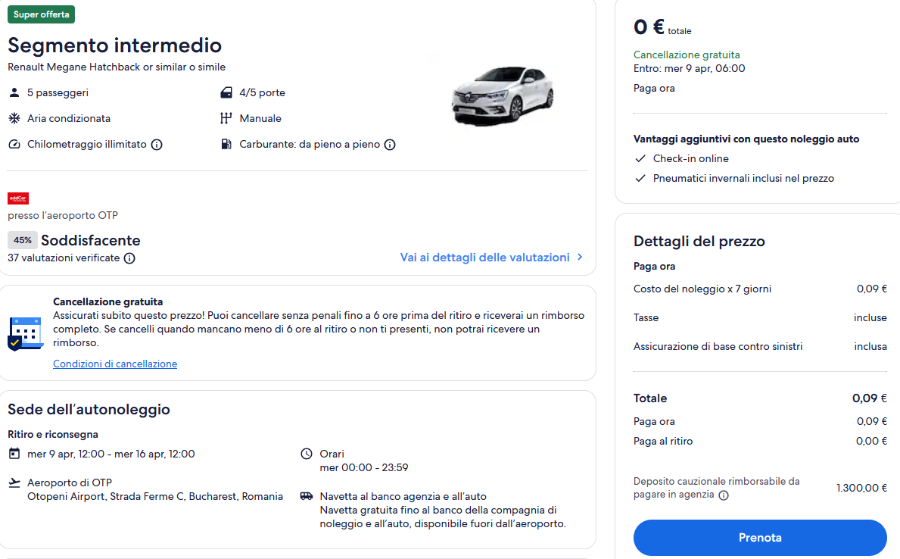Open the Condizioni di cancellazione link
The image size is (900, 559).
click(x=115, y=364)
